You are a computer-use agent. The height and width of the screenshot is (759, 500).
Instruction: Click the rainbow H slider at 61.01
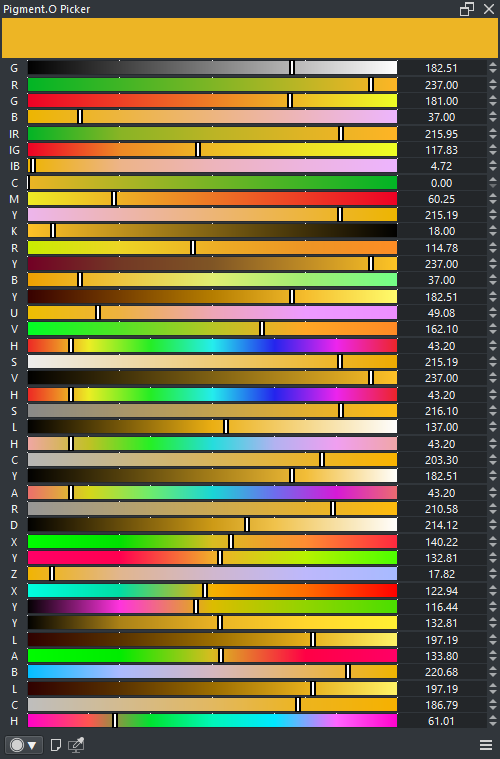(x=212, y=721)
